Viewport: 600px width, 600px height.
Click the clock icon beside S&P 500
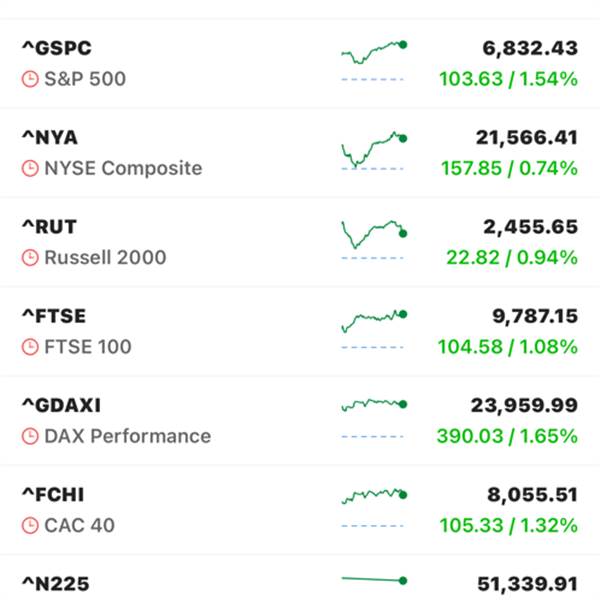tap(30, 78)
